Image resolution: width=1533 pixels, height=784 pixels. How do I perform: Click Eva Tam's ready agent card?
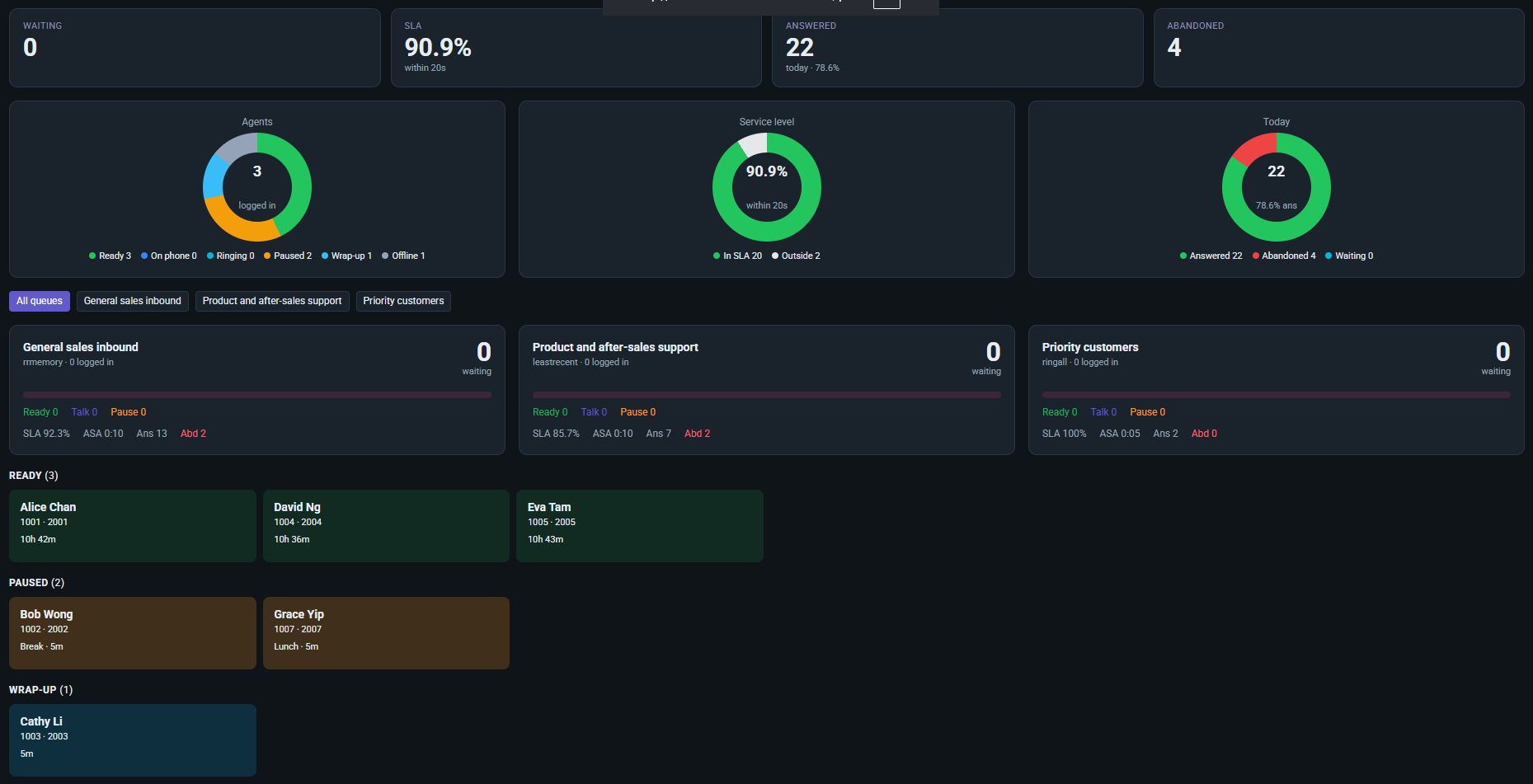click(x=640, y=526)
